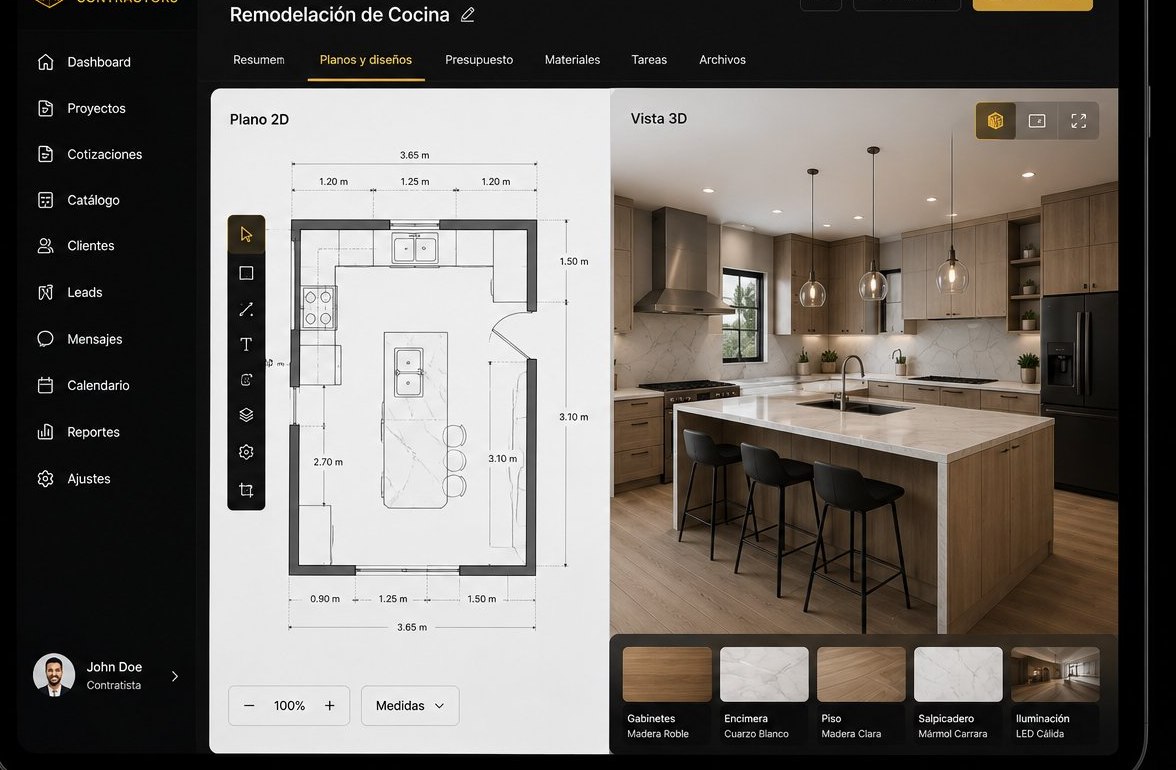Open the Calendario section

83,385
